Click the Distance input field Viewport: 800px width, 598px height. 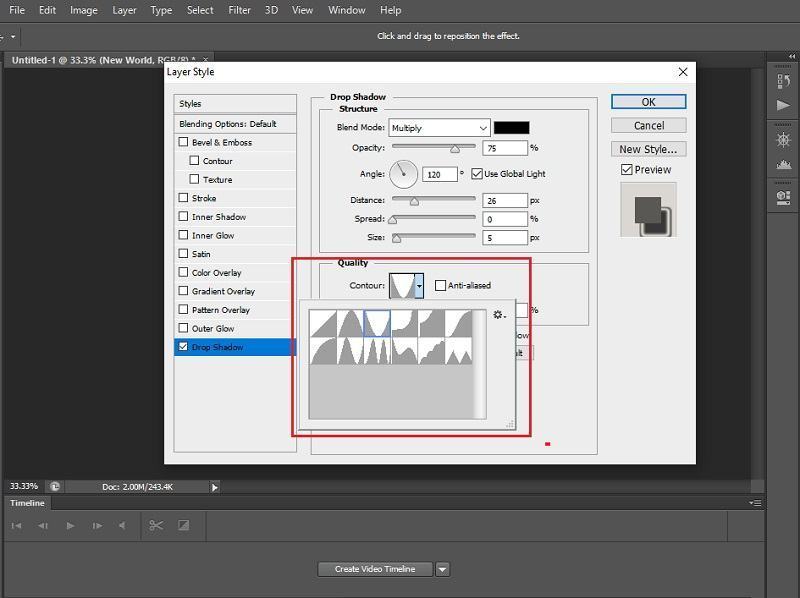(x=505, y=199)
